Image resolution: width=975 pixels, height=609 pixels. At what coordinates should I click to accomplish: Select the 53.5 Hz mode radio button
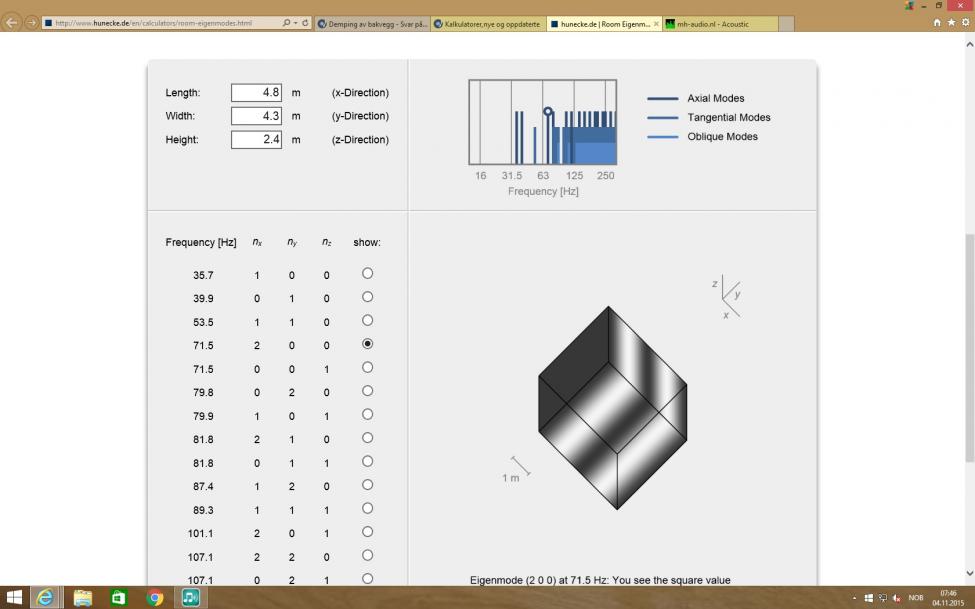(367, 320)
